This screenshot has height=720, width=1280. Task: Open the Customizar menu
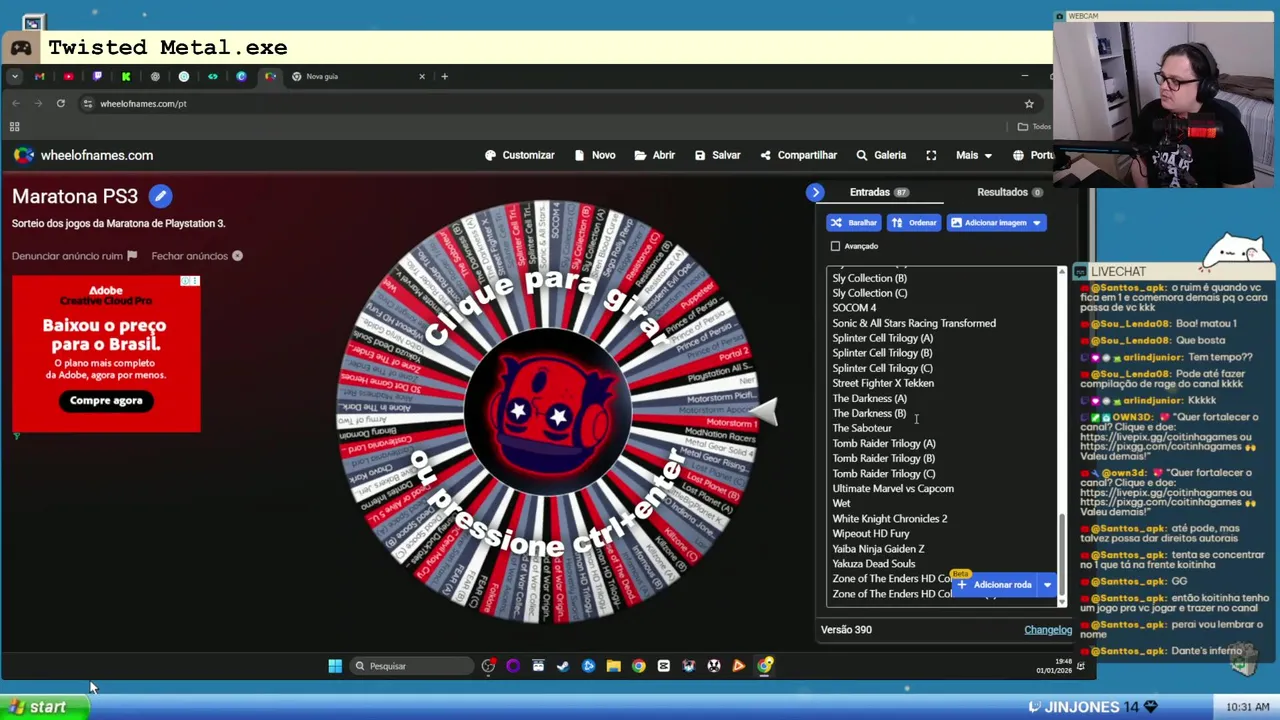[x=519, y=155]
